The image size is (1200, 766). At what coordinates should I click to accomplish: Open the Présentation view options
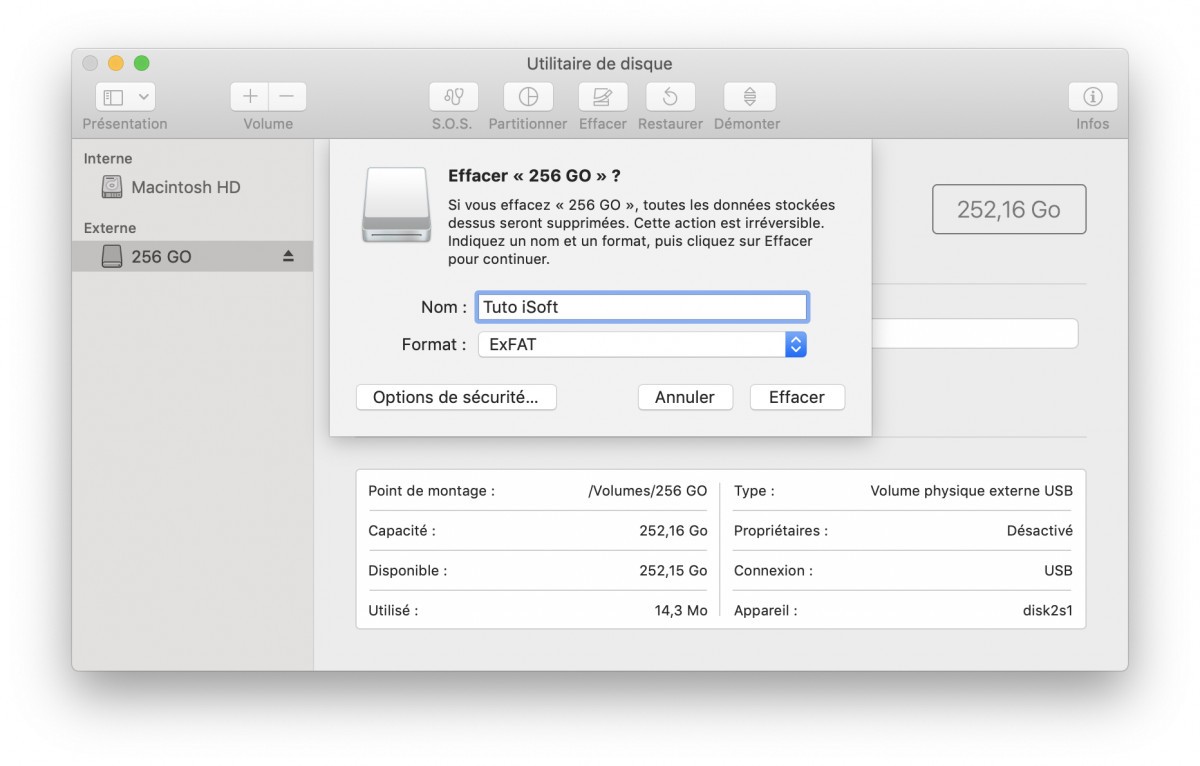click(x=124, y=96)
